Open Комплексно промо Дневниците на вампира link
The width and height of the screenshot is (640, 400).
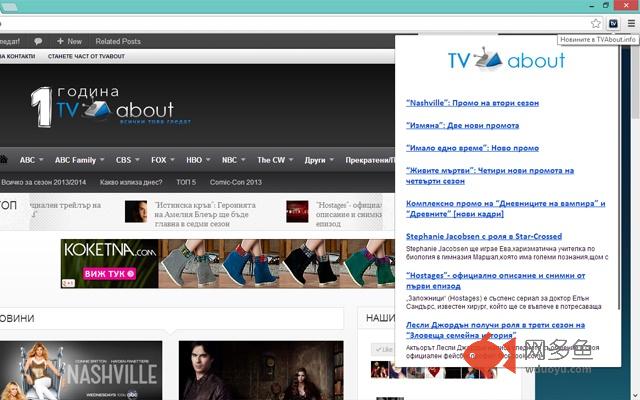coord(505,209)
